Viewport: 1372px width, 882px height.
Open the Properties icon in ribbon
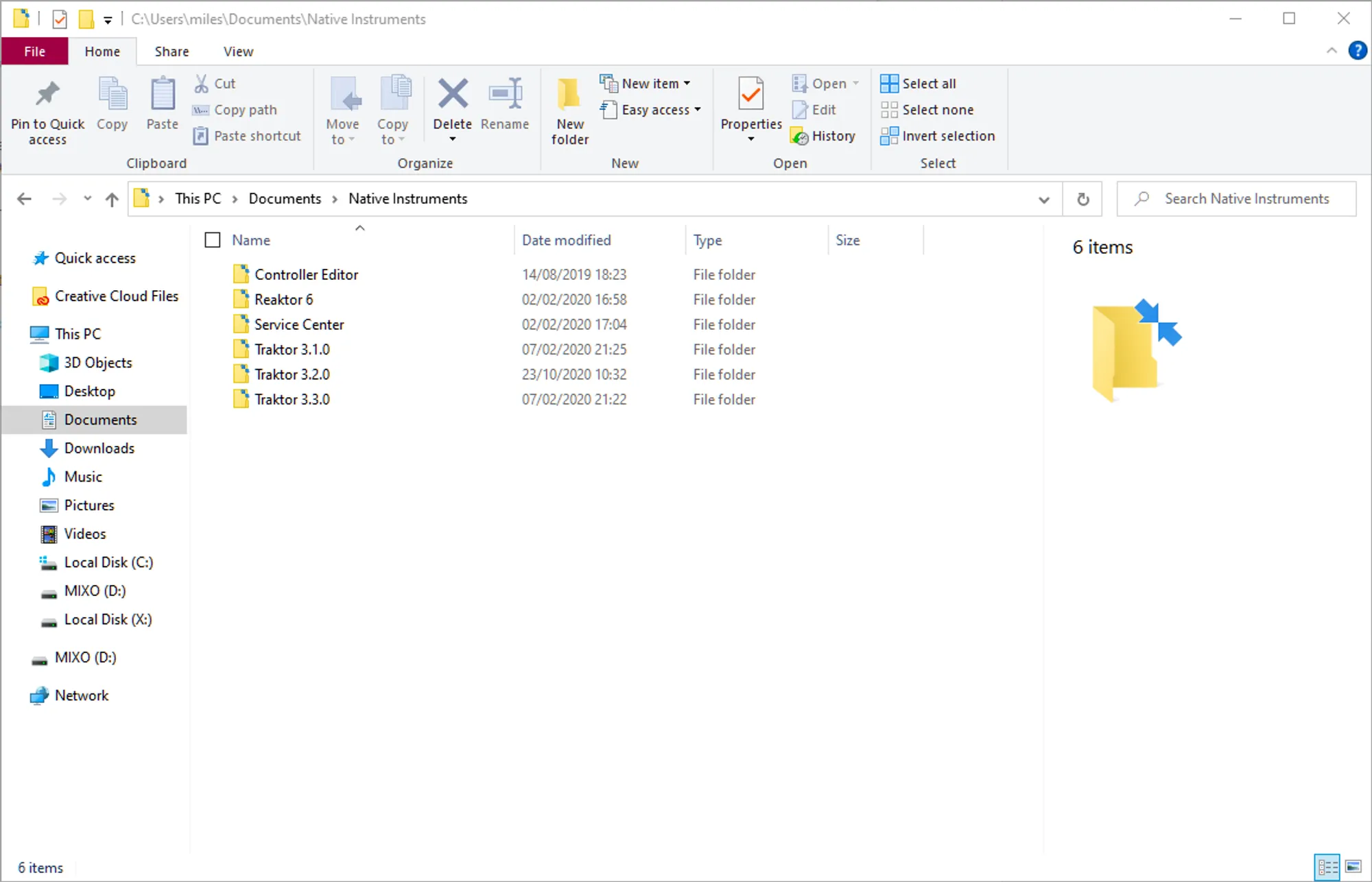(x=750, y=95)
